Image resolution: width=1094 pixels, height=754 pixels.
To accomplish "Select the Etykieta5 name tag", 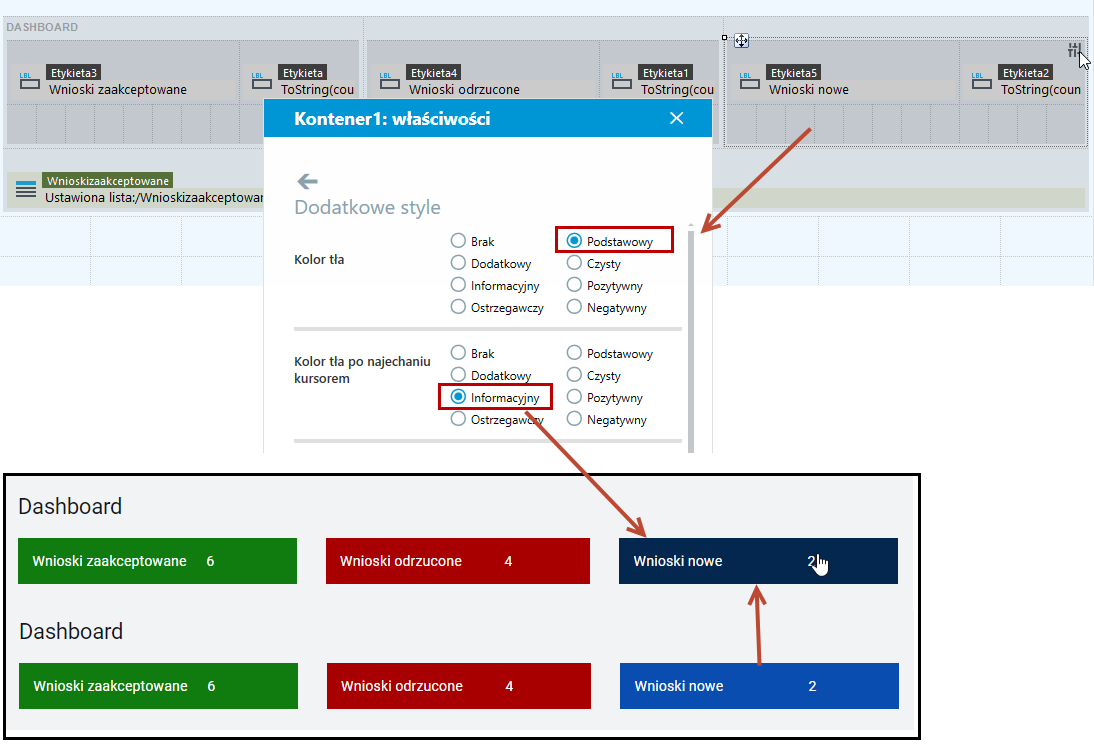I will (794, 73).
